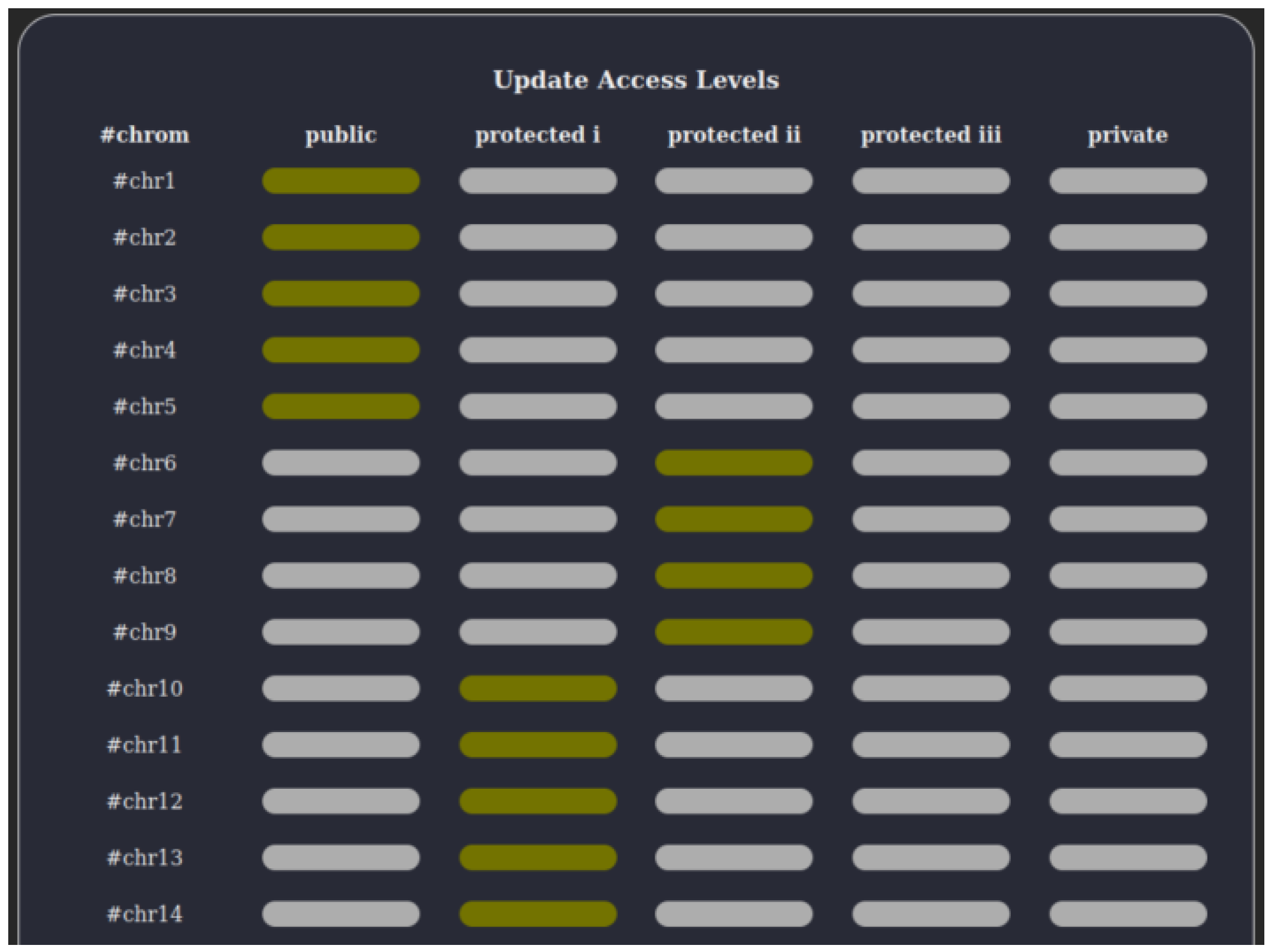Click selected protected ii pill for #chr8
Viewport: 1272px width, 952px height.
(x=733, y=575)
